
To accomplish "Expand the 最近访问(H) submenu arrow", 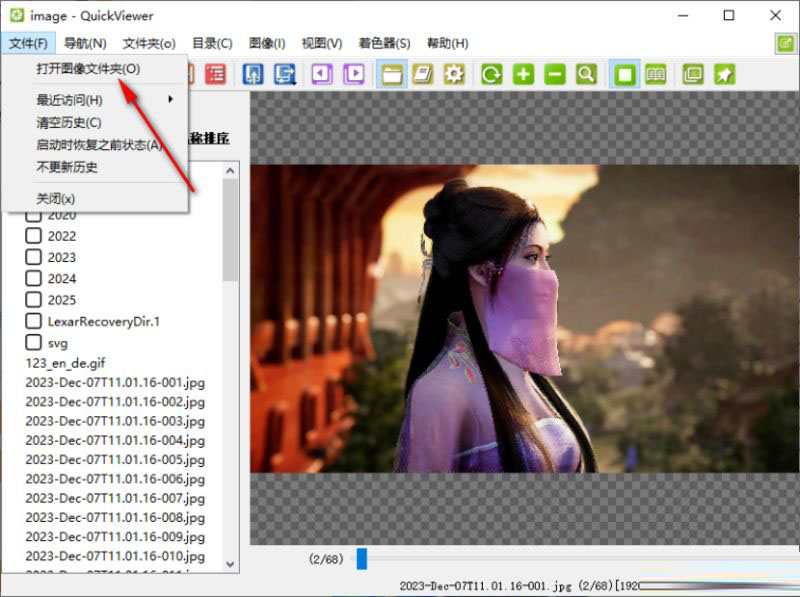I will point(170,99).
